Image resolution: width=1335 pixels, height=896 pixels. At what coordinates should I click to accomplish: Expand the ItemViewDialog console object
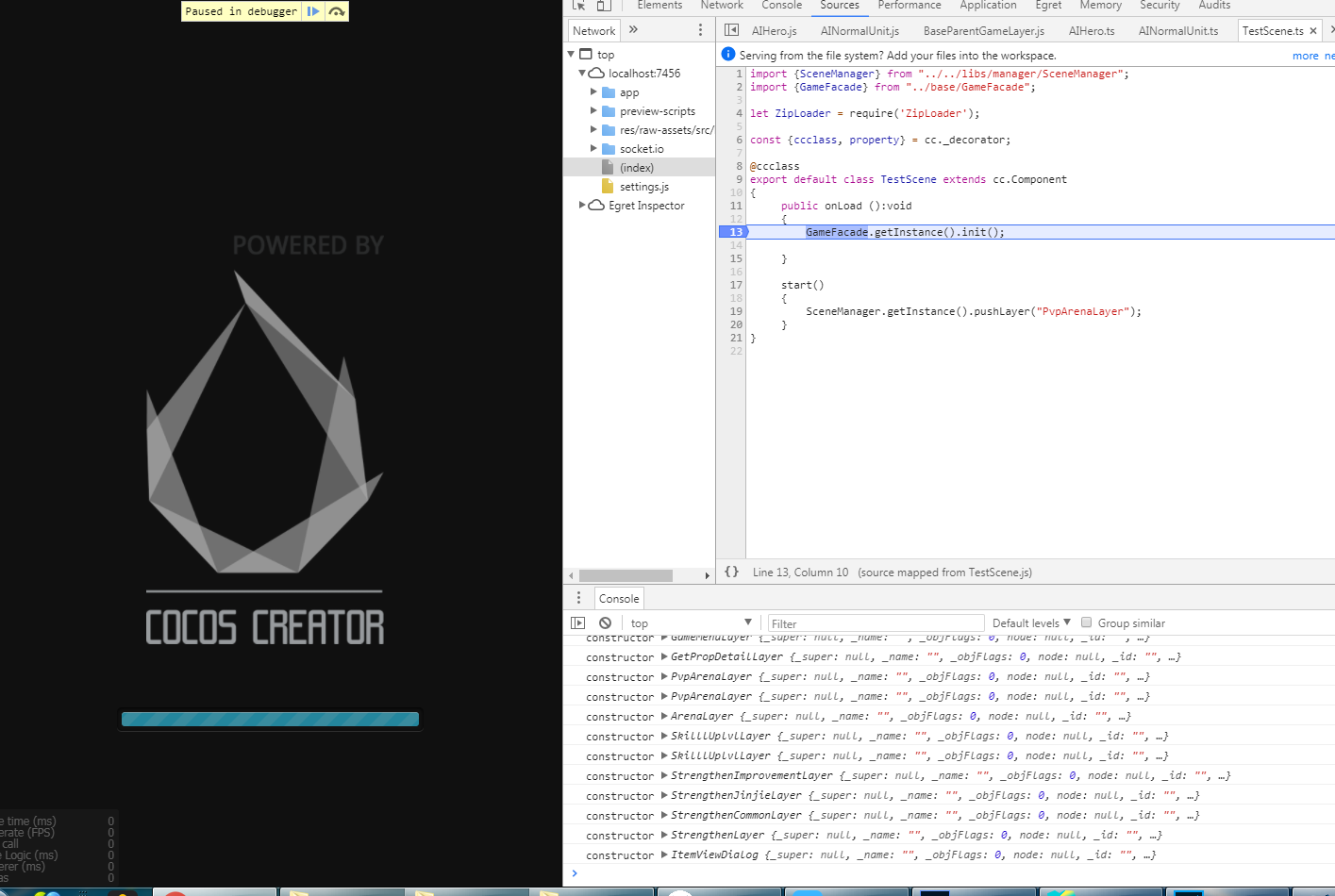coord(664,855)
